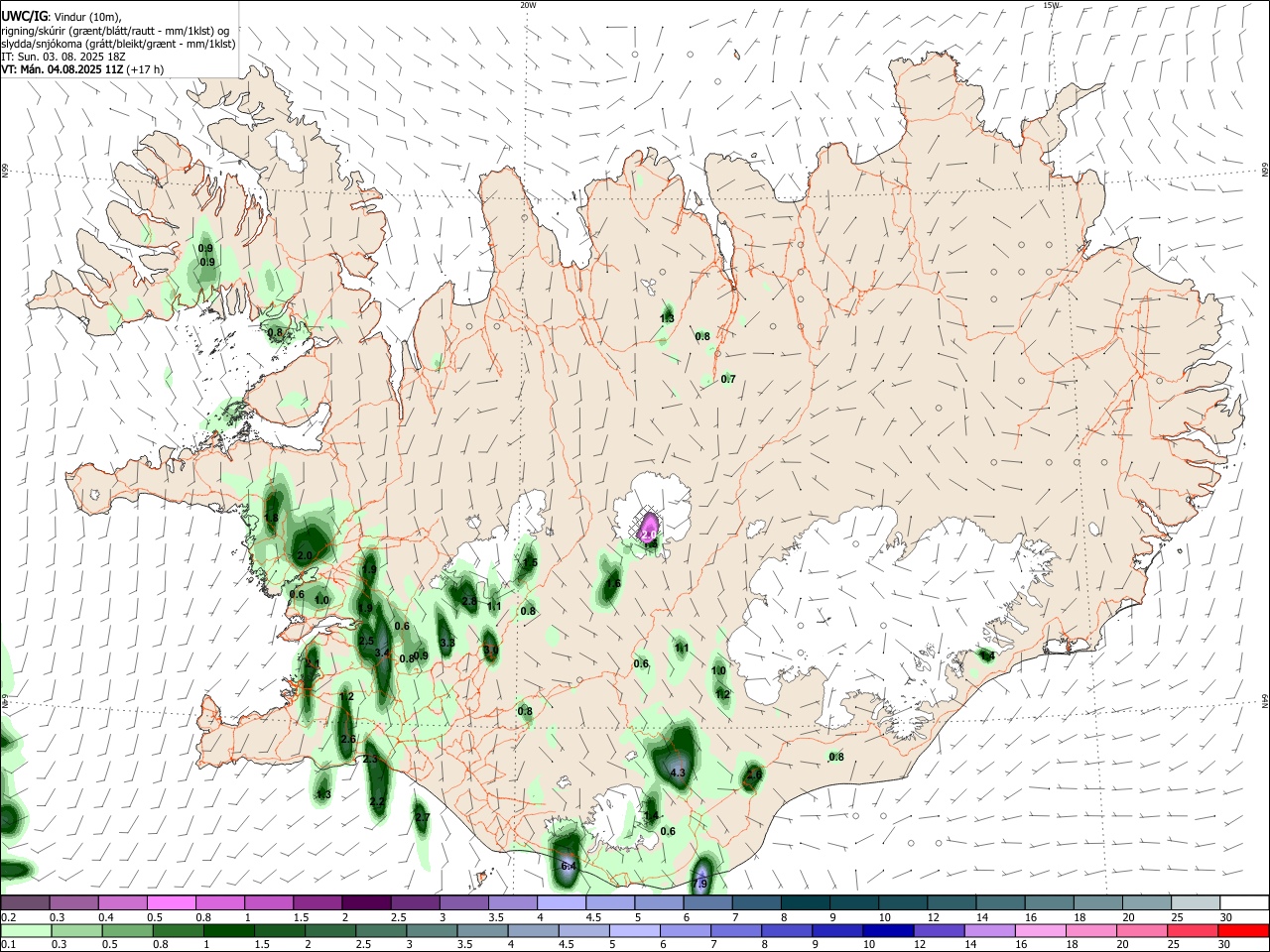Select the dark green lower swatch between 1 and 1.5
Image resolution: width=1270 pixels, height=952 pixels.
pyautogui.click(x=229, y=930)
